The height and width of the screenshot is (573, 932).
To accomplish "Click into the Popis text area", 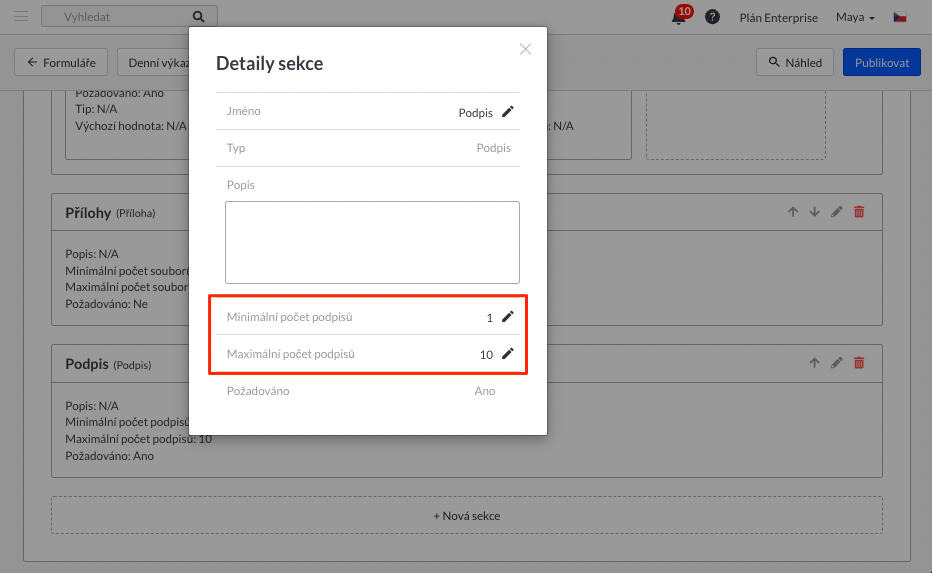I will (x=372, y=243).
